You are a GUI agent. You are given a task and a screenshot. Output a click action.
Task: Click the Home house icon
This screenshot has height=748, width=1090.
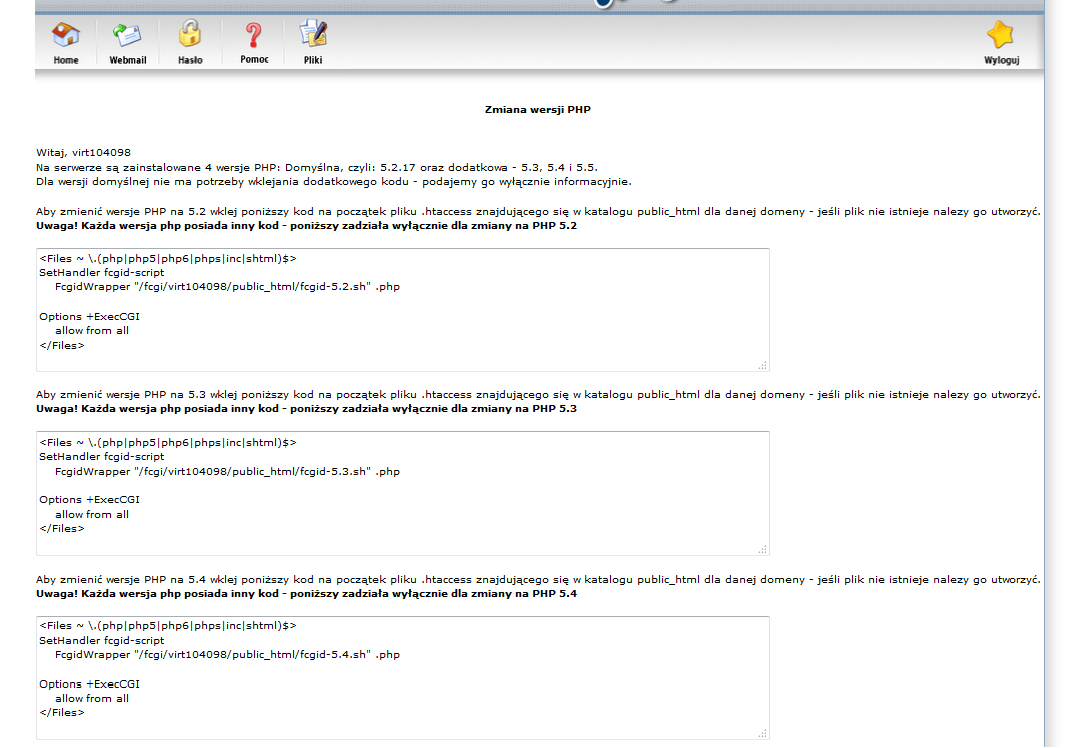coord(66,34)
